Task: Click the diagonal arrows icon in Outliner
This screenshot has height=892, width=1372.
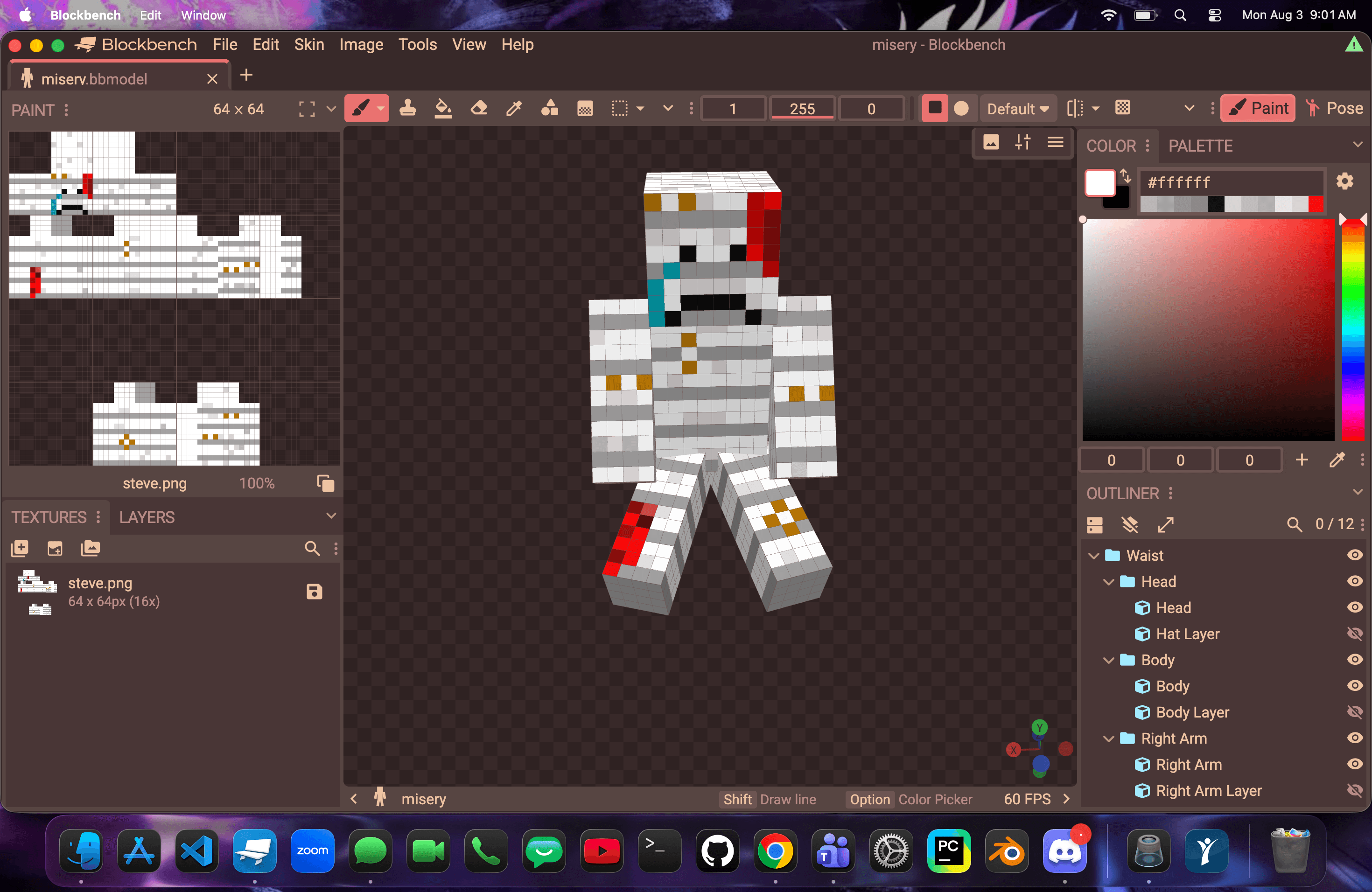Action: click(x=1165, y=524)
